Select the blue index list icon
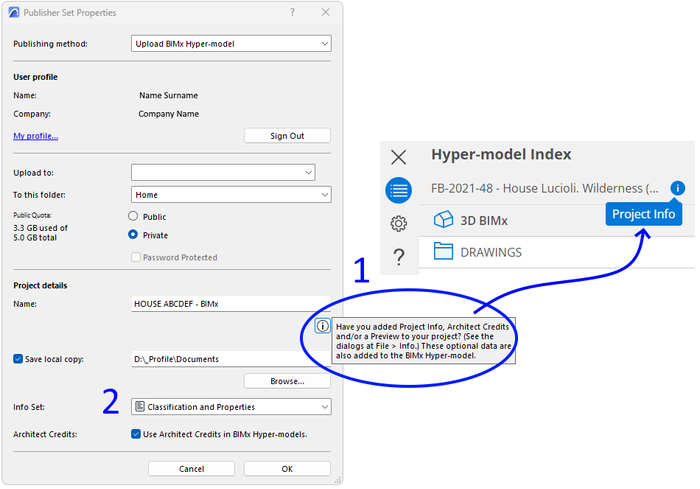Image resolution: width=700 pixels, height=489 pixels. click(x=399, y=190)
